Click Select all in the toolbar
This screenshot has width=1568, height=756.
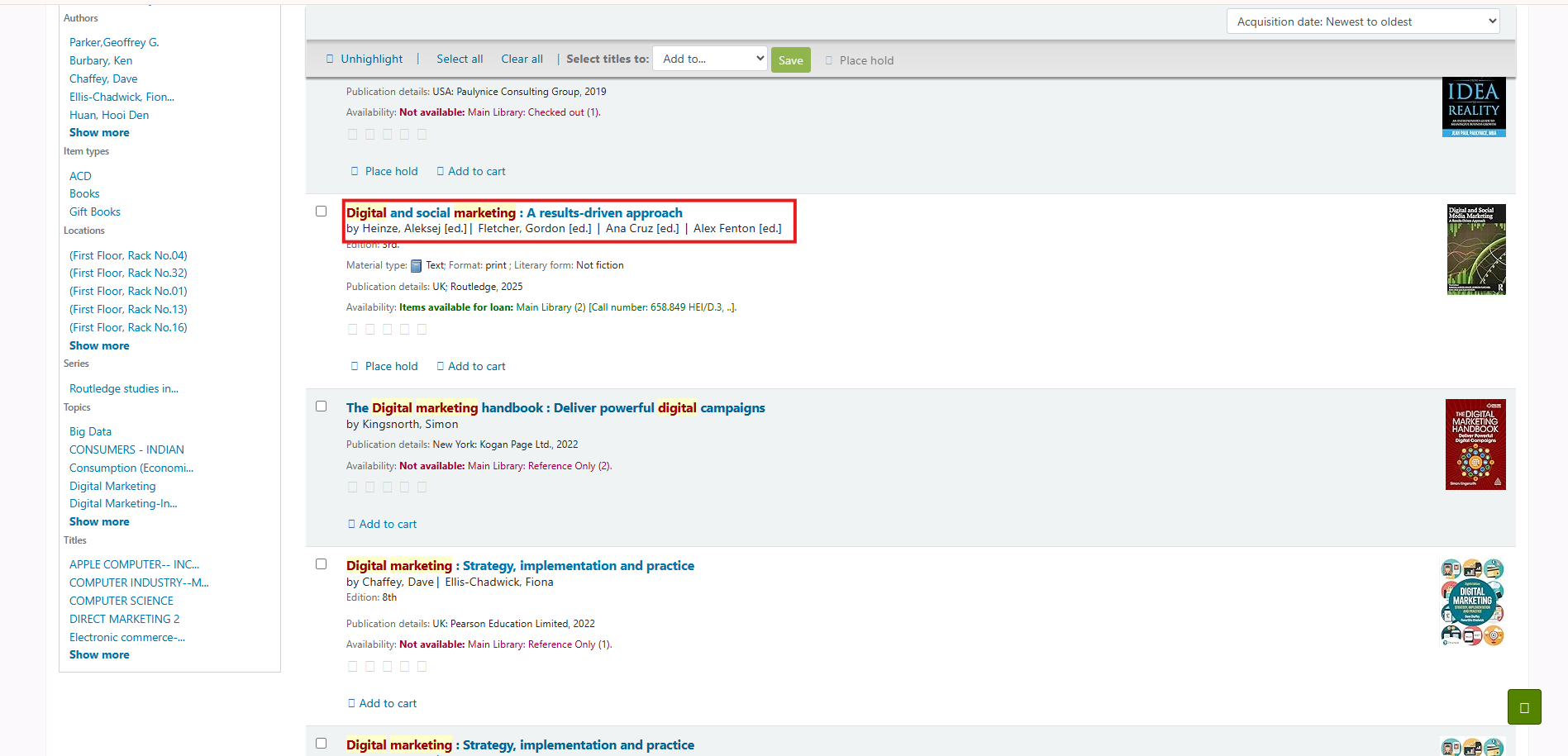460,59
